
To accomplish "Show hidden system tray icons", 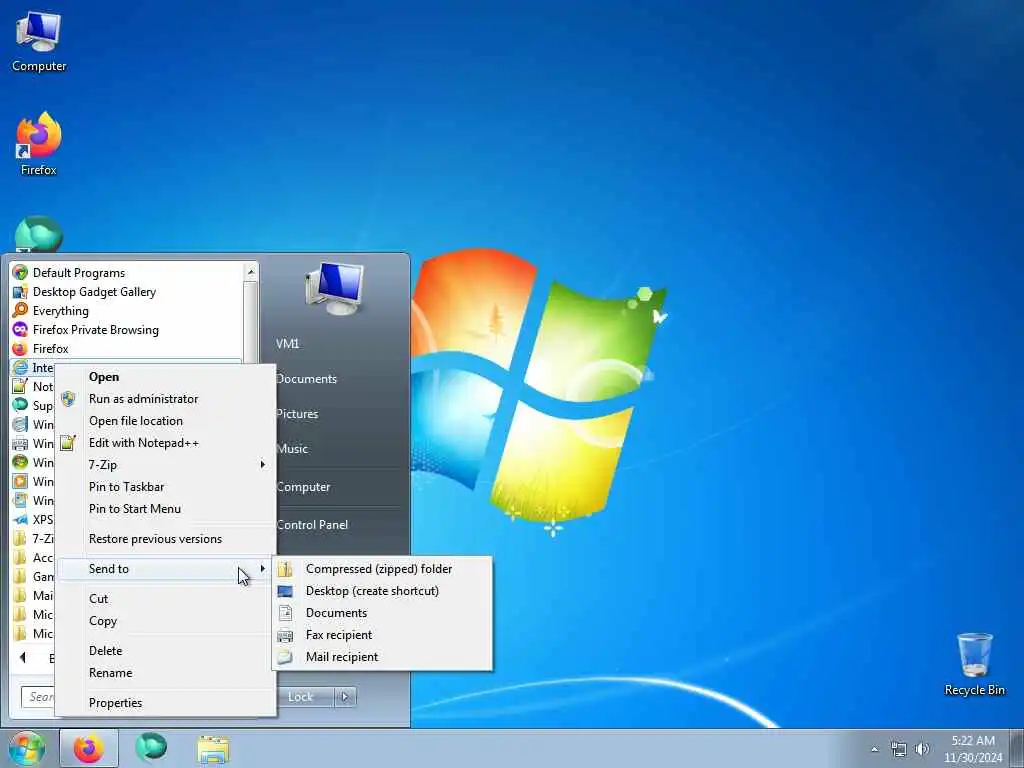I will pyautogui.click(x=874, y=749).
